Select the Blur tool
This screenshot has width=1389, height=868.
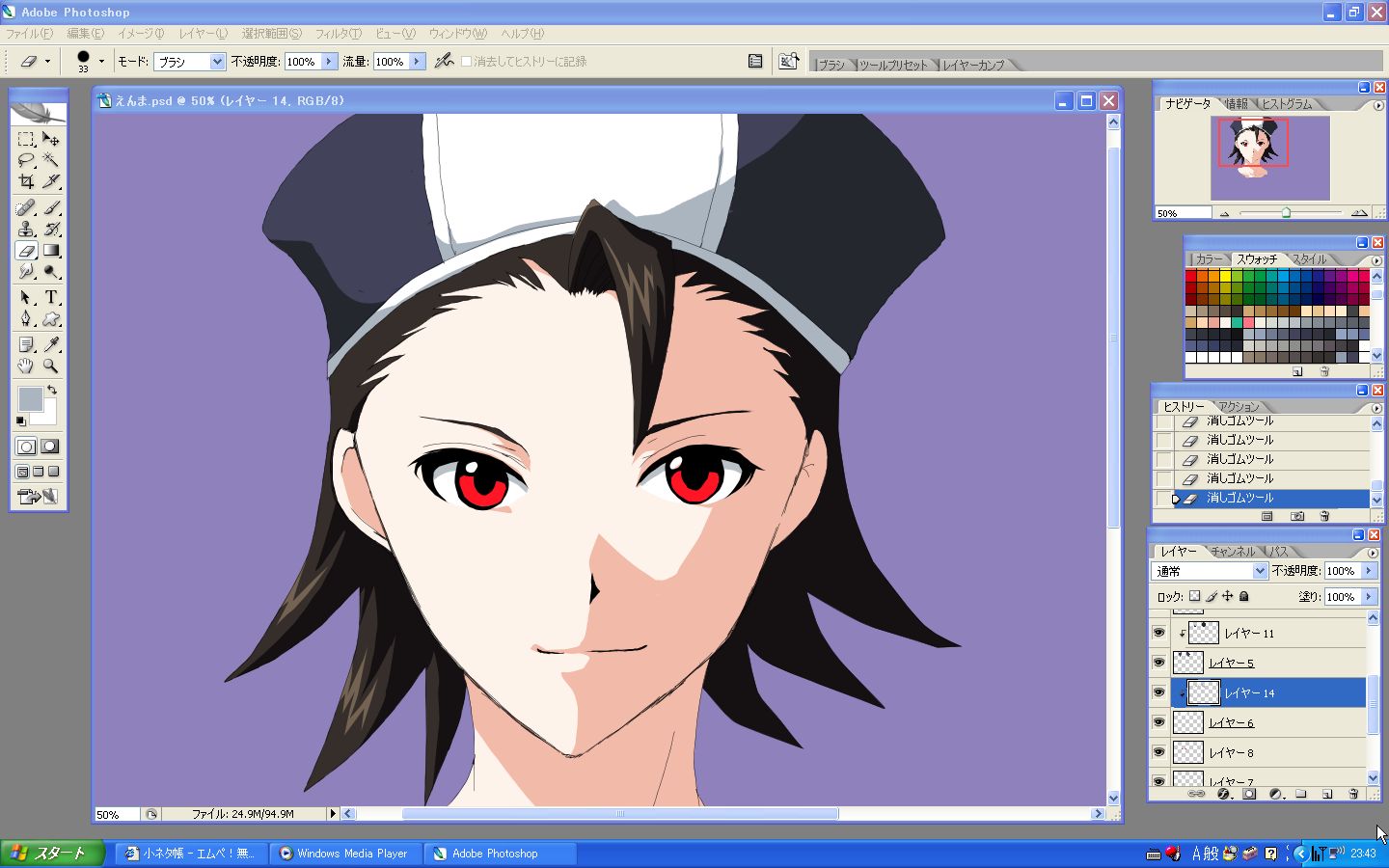coord(26,272)
